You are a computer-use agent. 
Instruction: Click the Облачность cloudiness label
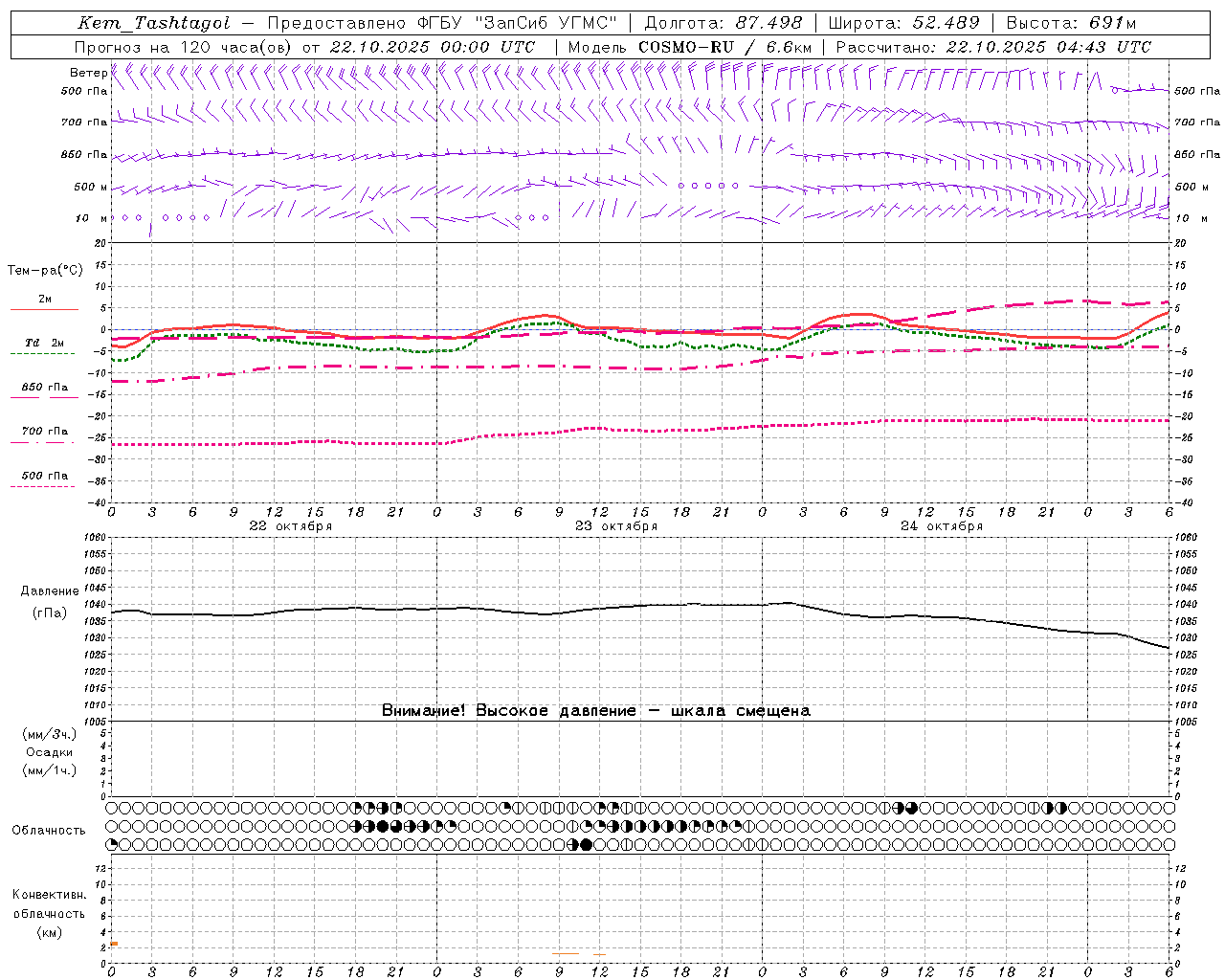(x=49, y=830)
